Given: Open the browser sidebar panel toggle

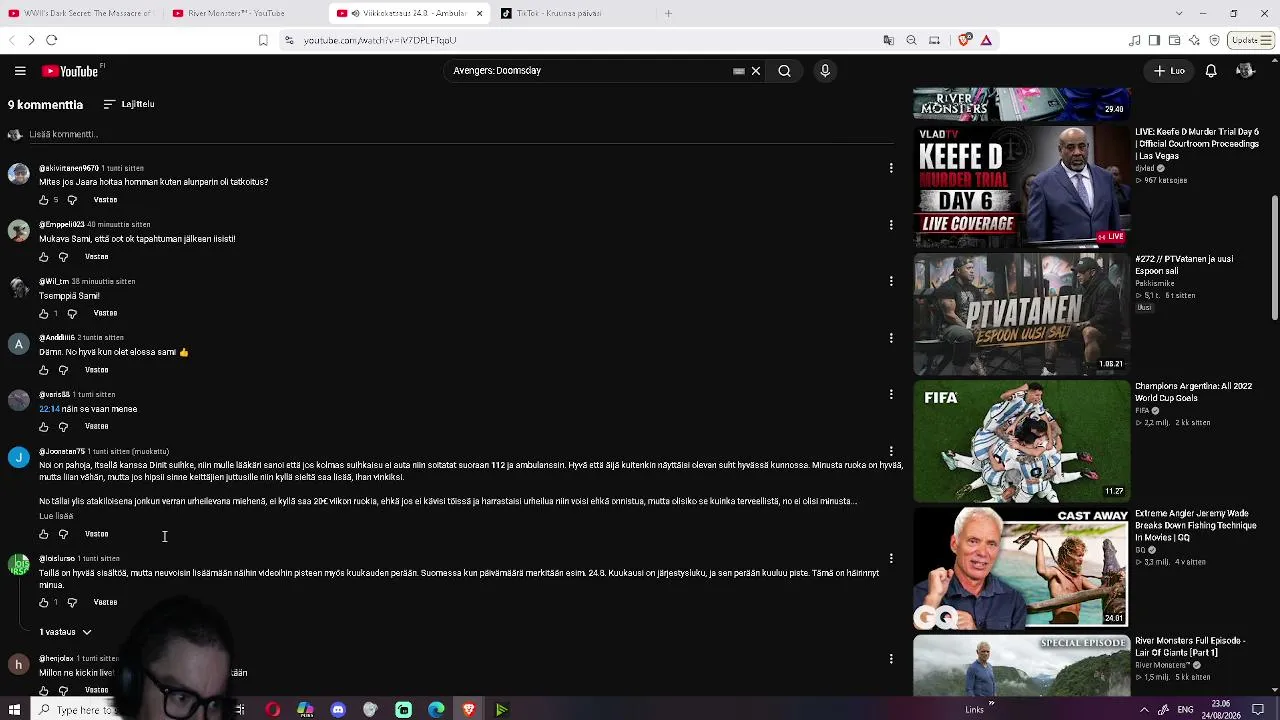Looking at the screenshot, I should tap(1154, 40).
